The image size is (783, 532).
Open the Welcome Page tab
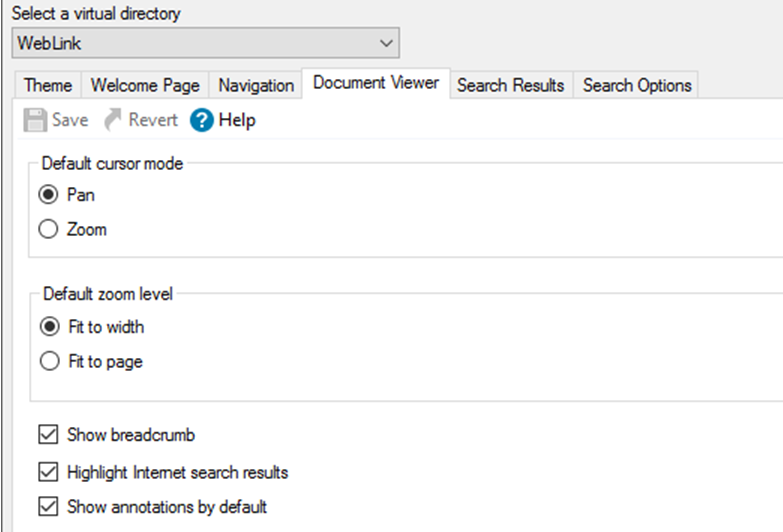(145, 85)
